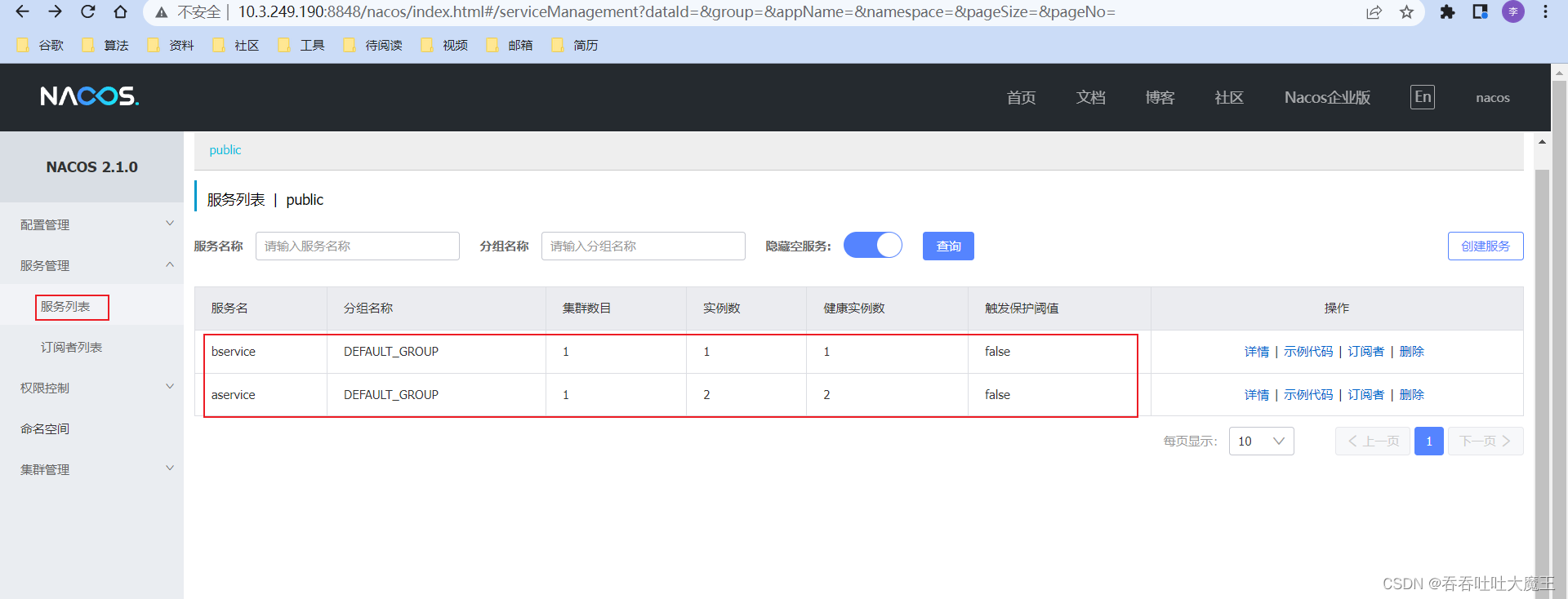This screenshot has width=1568, height=599.
Task: Select 服务列表 in the sidebar
Action: tap(65, 307)
